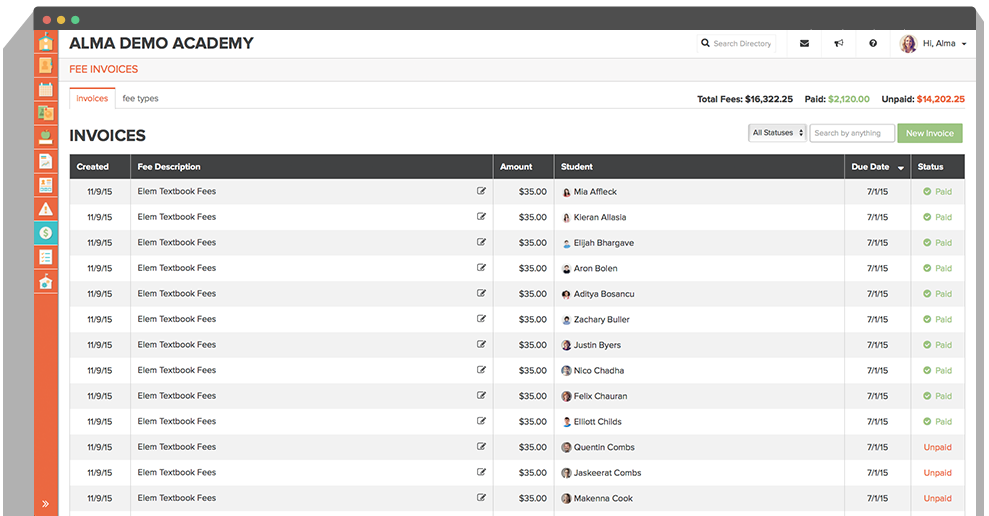Open the calendar icon in sidebar
Image resolution: width=989 pixels, height=516 pixels.
click(46, 90)
